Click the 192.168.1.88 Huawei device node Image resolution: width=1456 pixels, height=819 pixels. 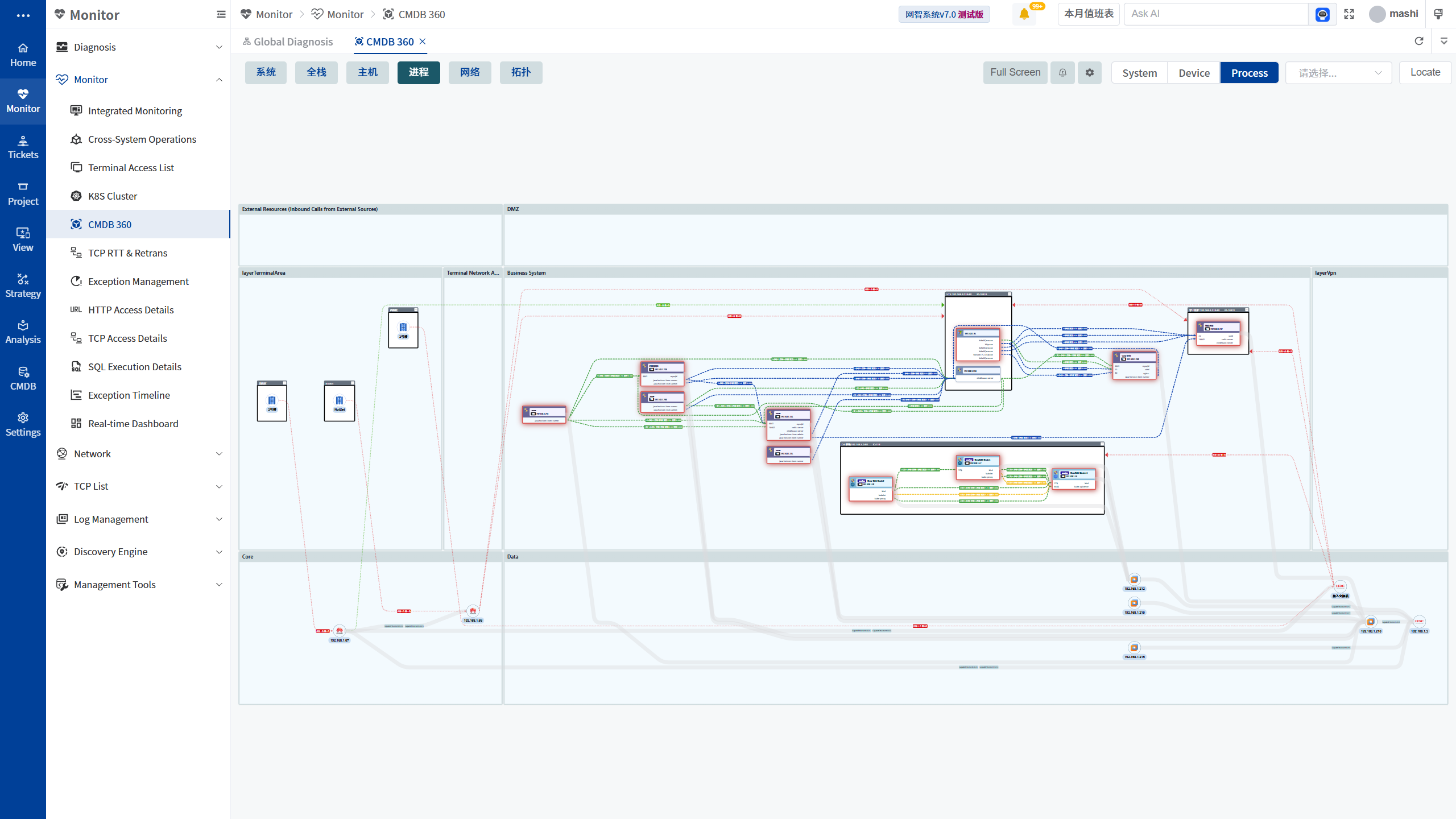point(473,611)
